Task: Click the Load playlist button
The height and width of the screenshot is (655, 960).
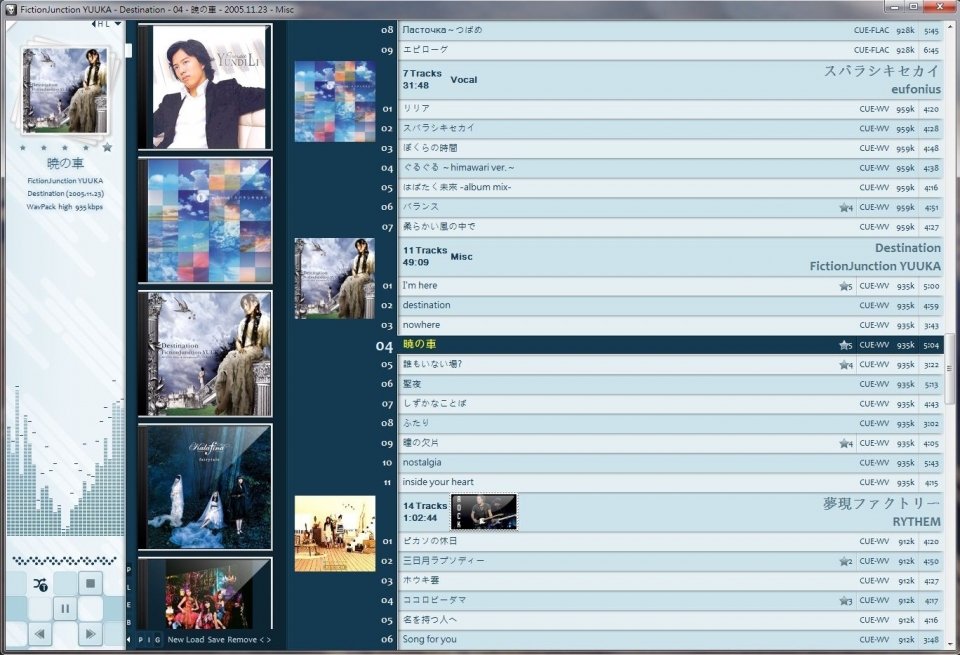Action: pos(195,640)
